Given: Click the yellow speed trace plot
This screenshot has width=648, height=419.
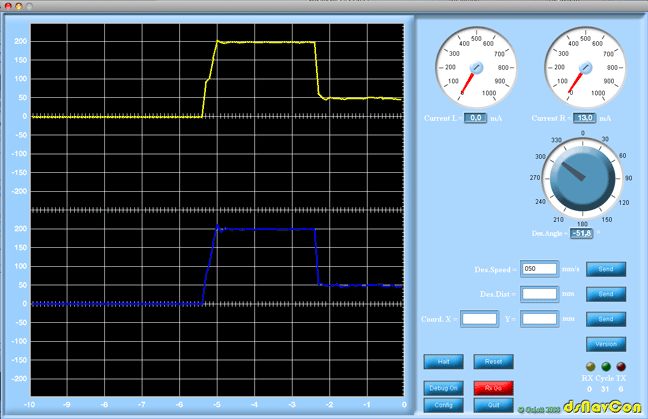Looking at the screenshot, I should point(217,116).
